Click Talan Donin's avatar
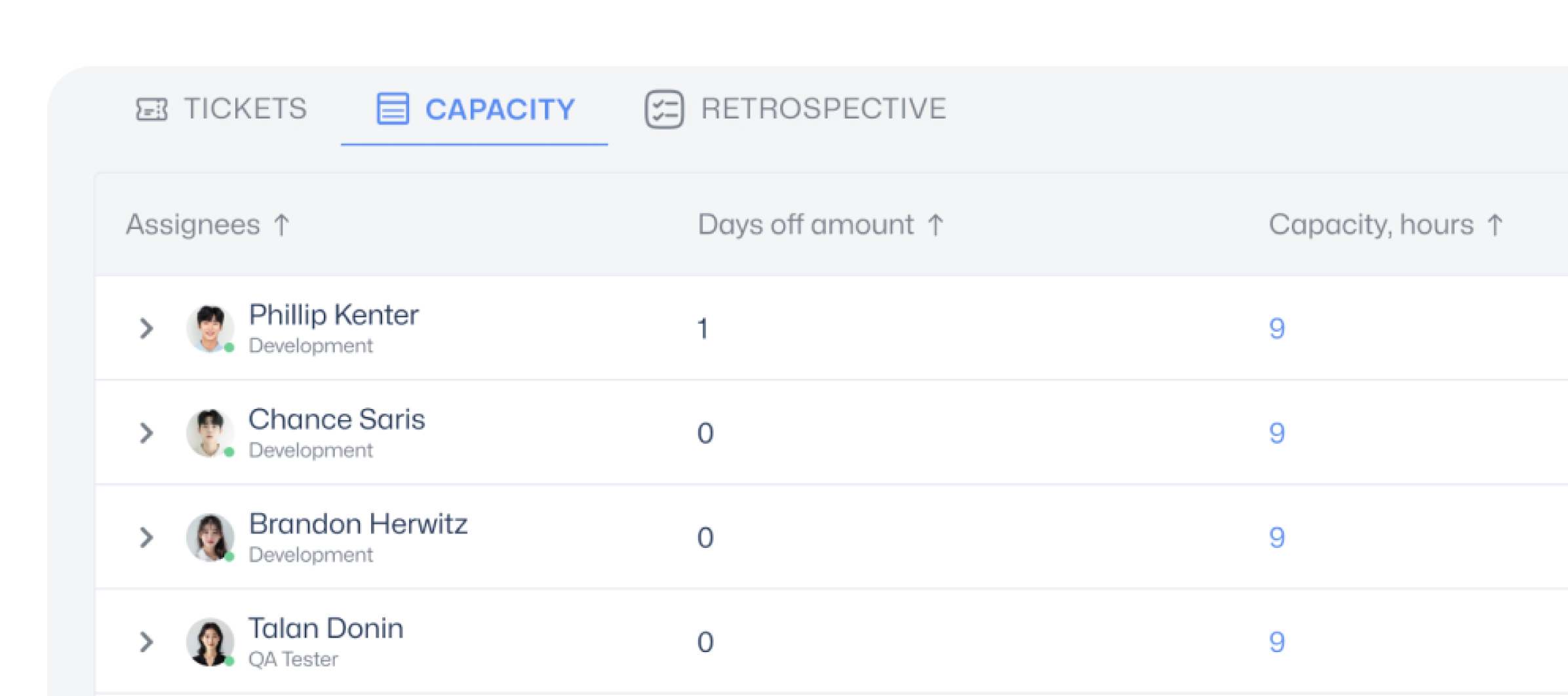Screen dimensions: 1568x696 tap(210, 642)
